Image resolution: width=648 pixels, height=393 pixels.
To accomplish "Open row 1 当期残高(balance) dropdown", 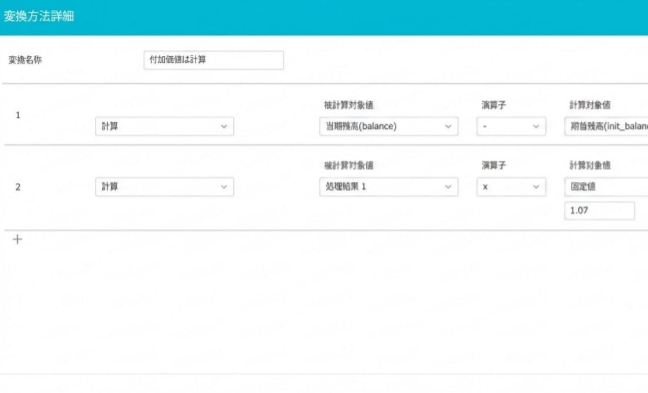I will click(388, 126).
